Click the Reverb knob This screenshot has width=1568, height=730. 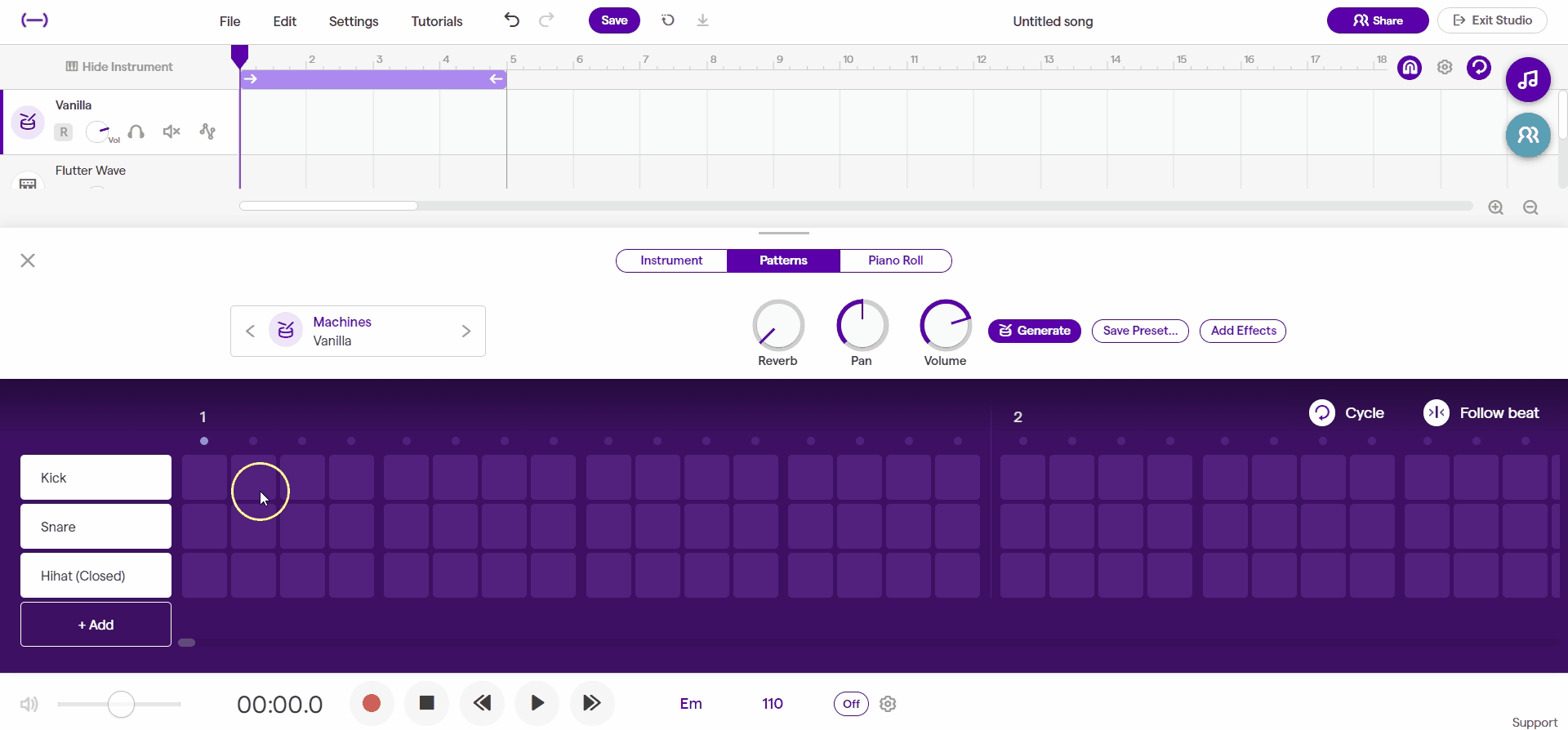(778, 325)
